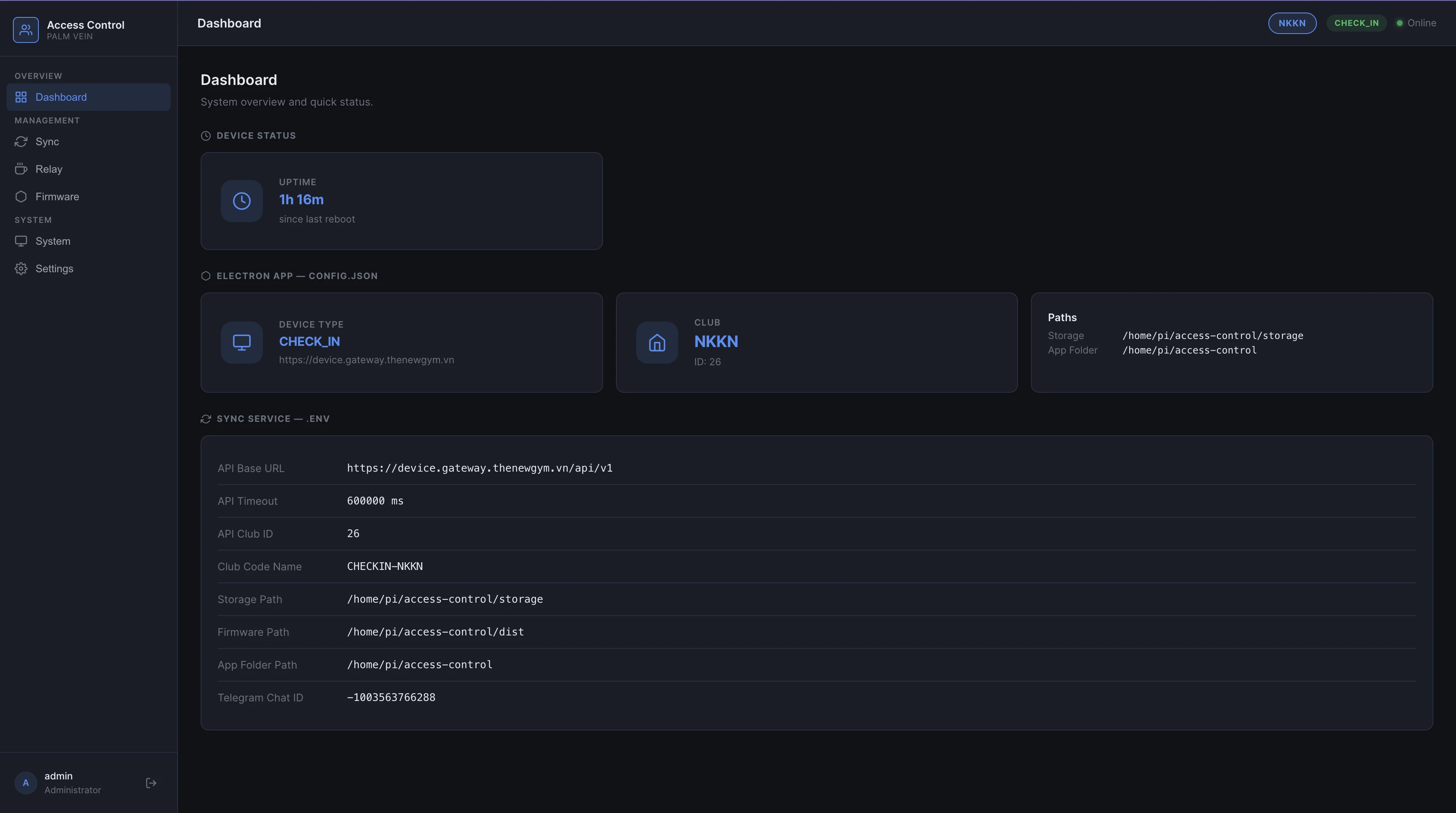
Task: Click the Firmware hexagon icon
Action: (x=21, y=197)
